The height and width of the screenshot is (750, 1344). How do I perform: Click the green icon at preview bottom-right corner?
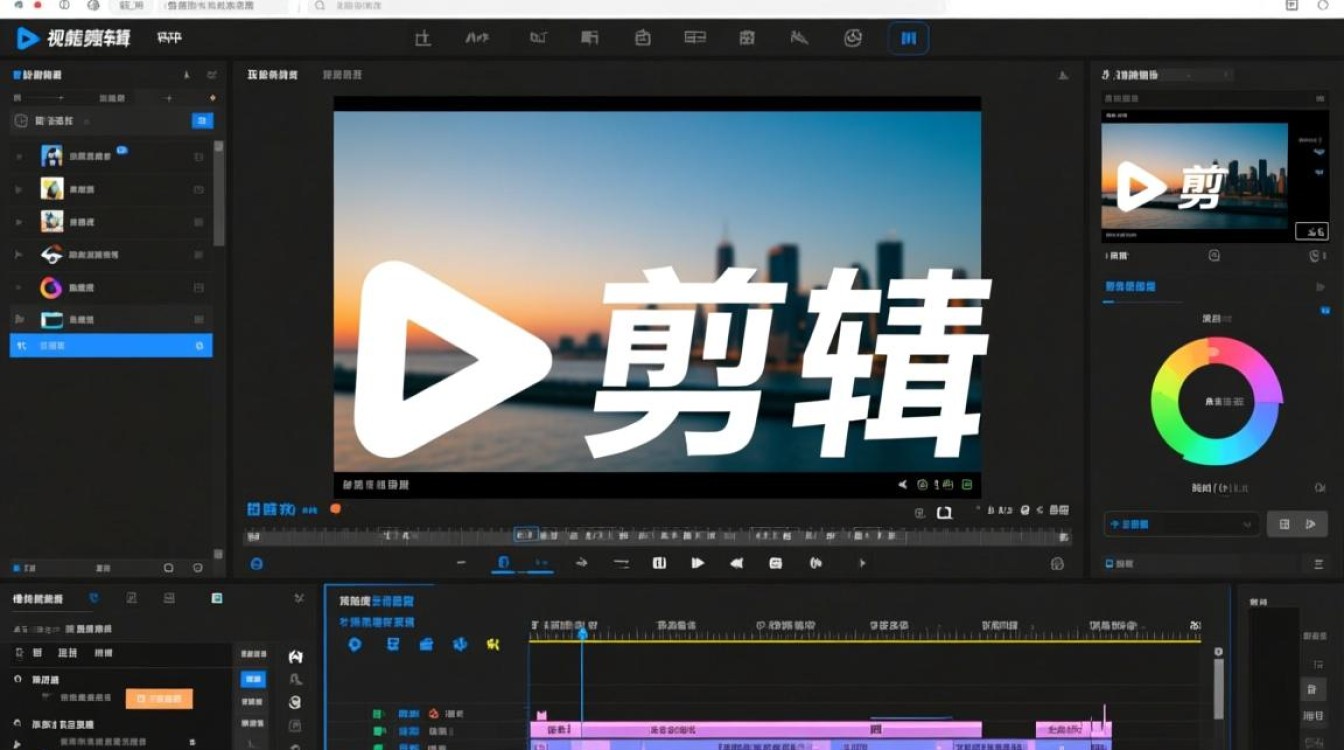967,485
